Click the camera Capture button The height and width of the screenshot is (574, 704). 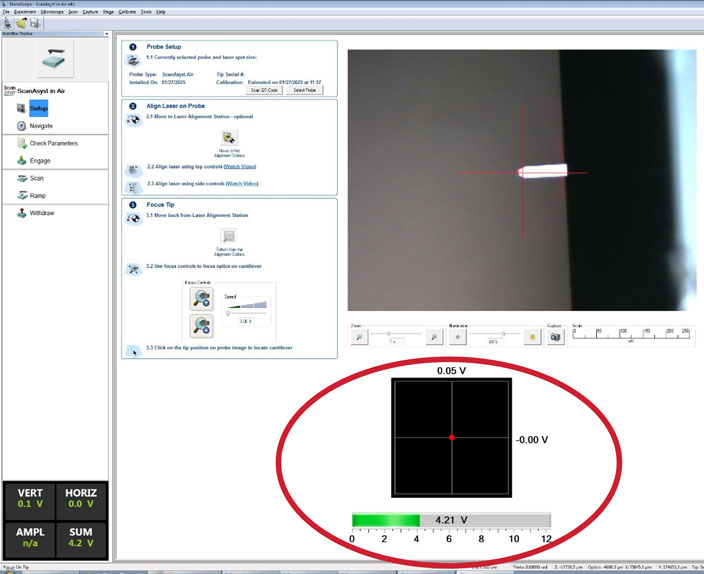556,337
